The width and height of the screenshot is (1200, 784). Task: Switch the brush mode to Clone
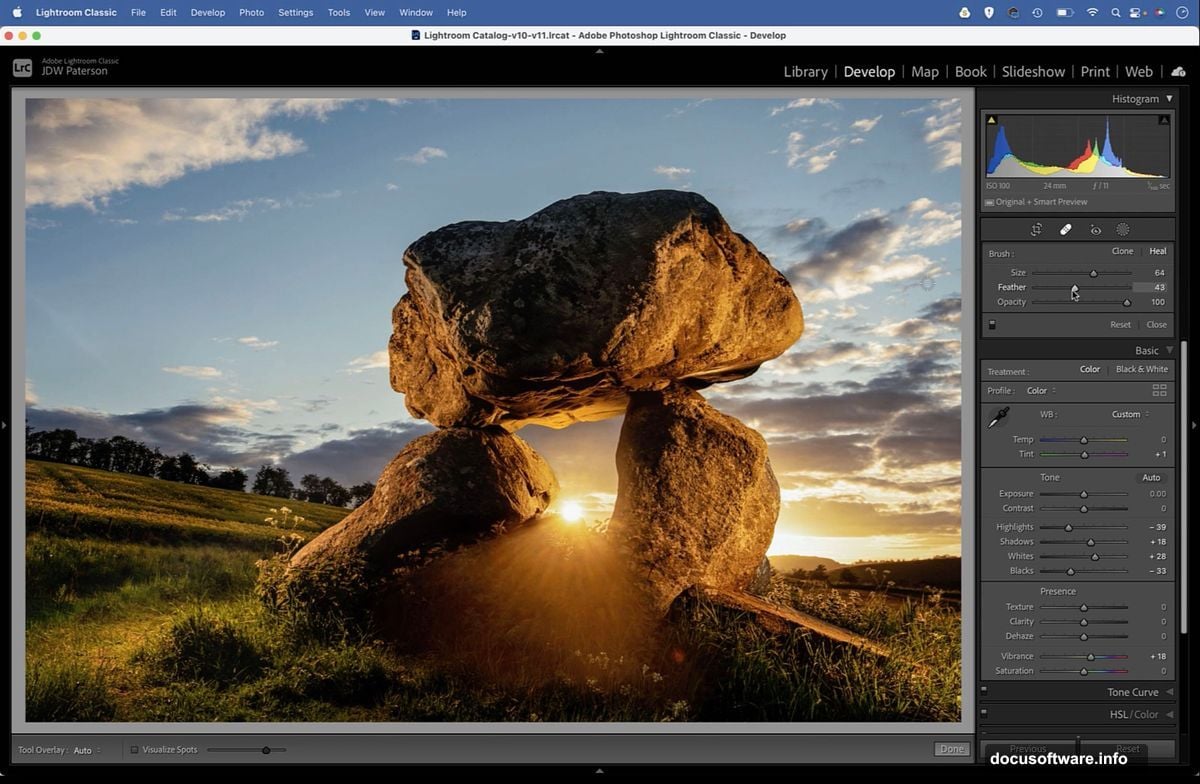pyautogui.click(x=1121, y=251)
